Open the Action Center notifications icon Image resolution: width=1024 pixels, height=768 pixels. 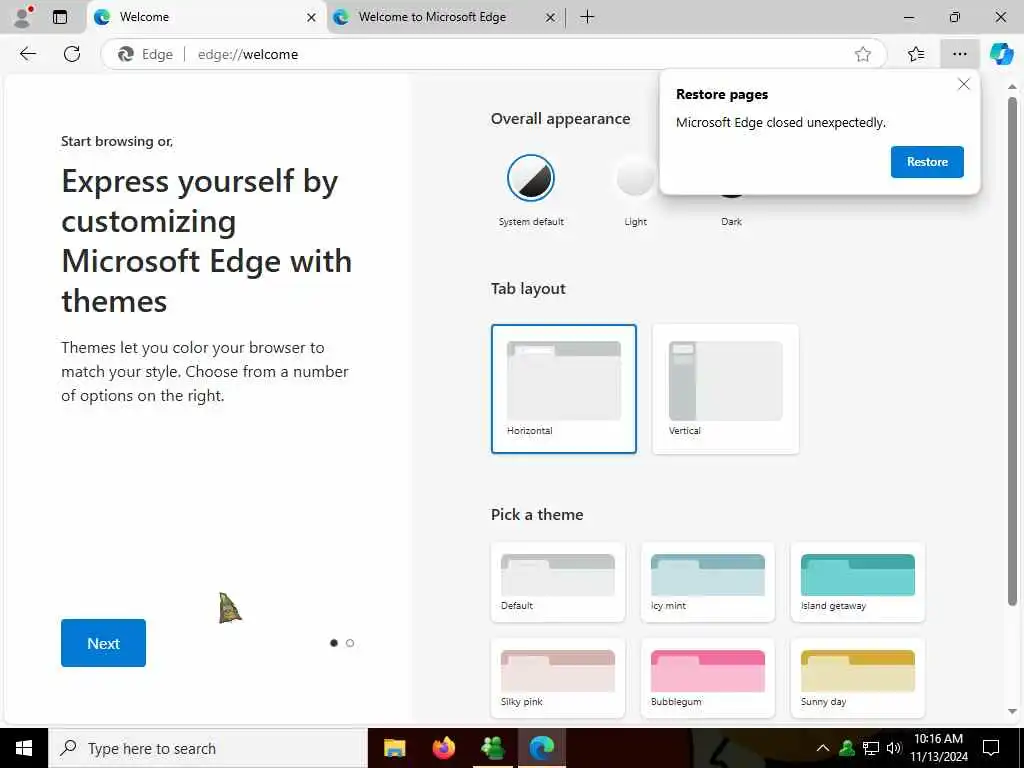991,748
